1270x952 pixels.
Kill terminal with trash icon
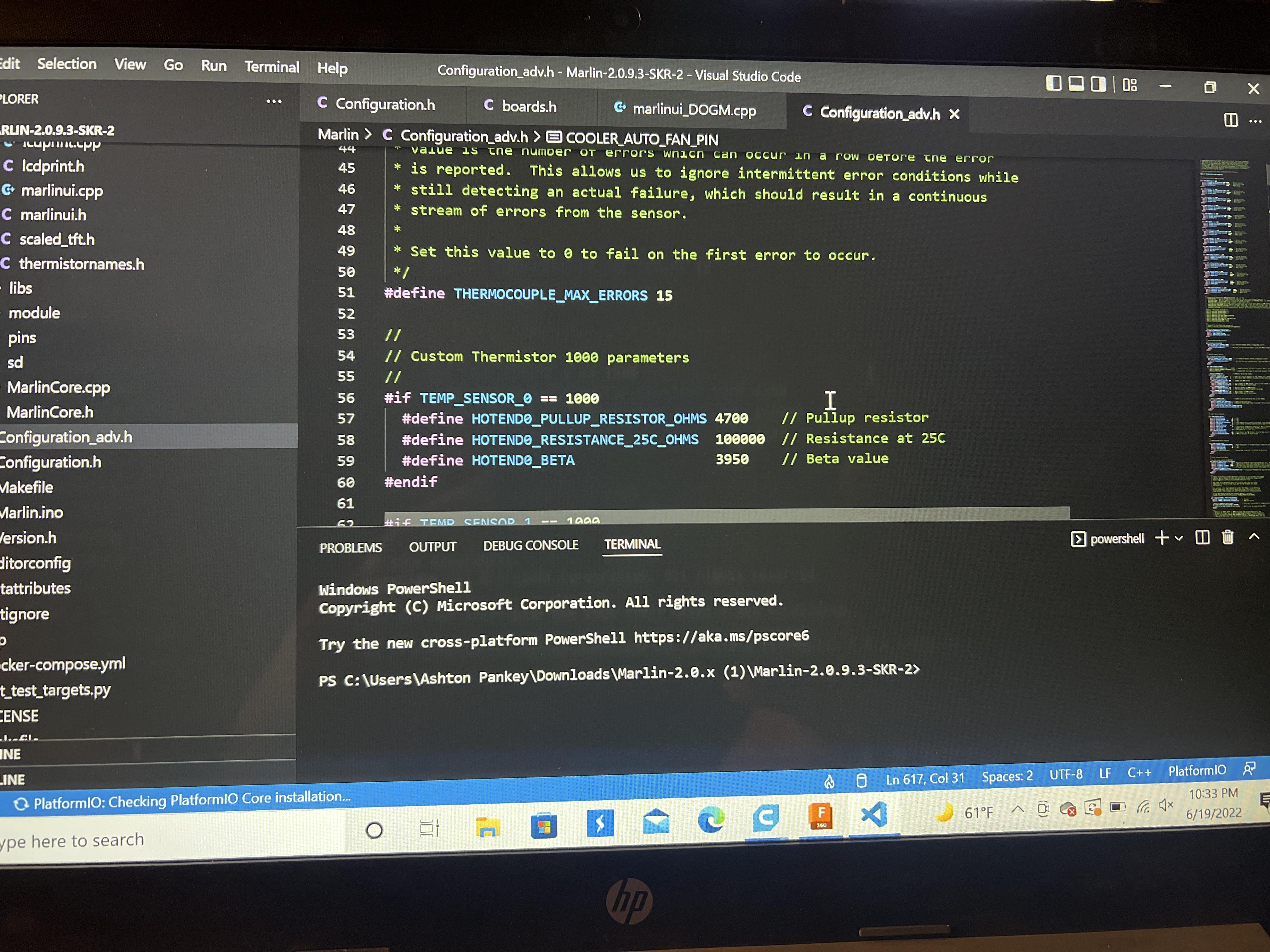[x=1227, y=537]
